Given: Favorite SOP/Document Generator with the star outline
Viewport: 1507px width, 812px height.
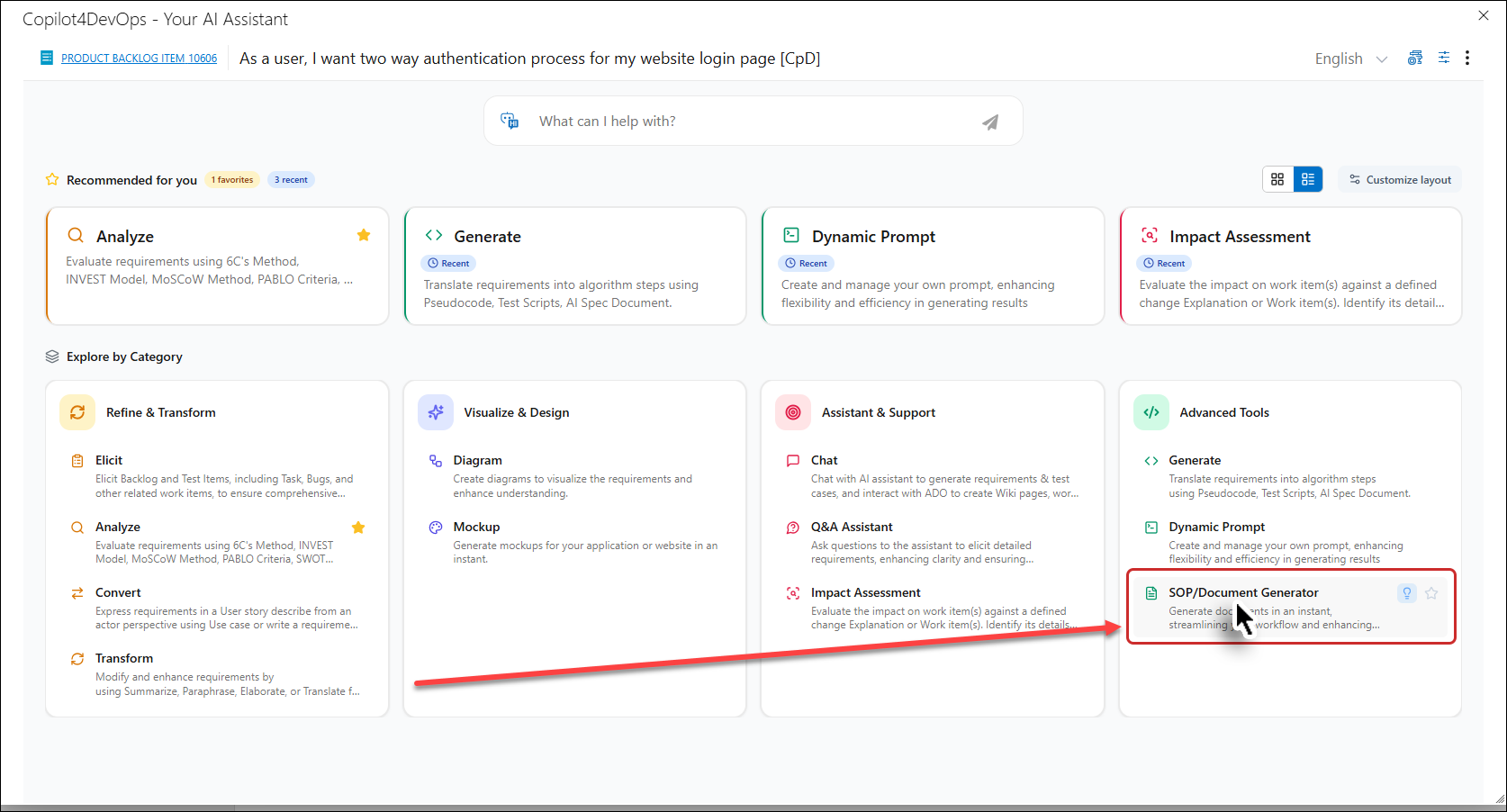Looking at the screenshot, I should [x=1431, y=592].
